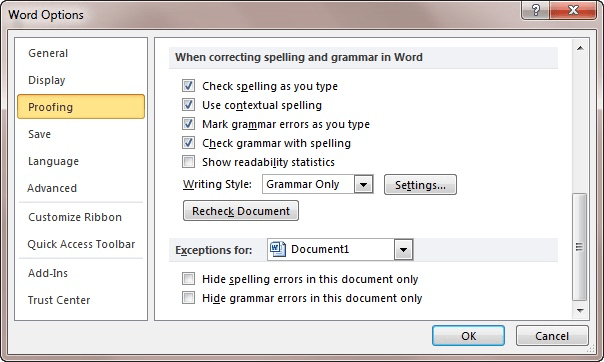Click the Recheck Document button
The height and width of the screenshot is (362, 604).
(241, 211)
